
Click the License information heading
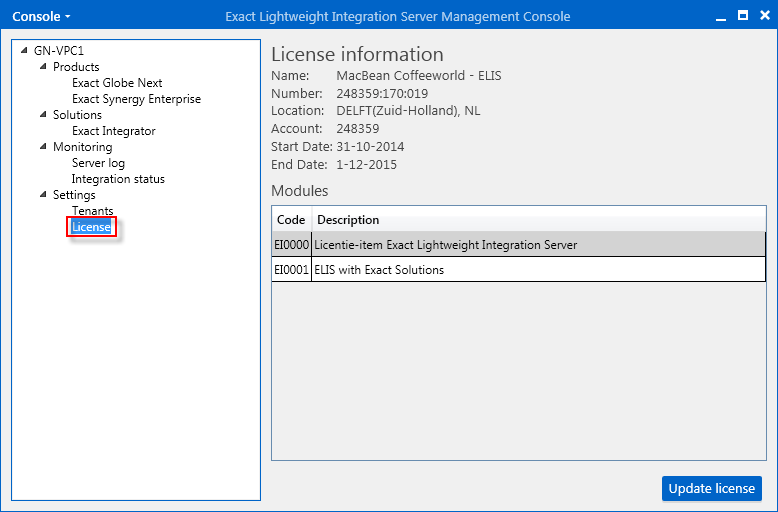tap(357, 54)
